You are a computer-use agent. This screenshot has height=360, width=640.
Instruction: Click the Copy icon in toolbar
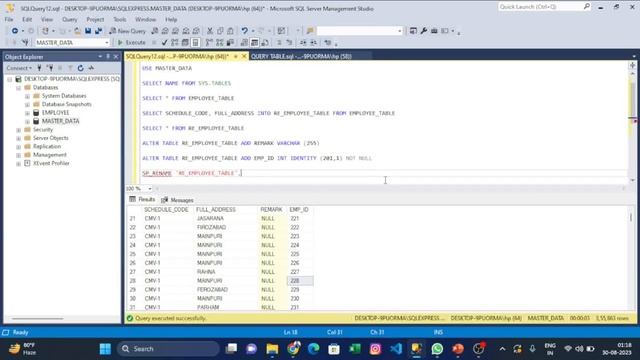(220, 31)
